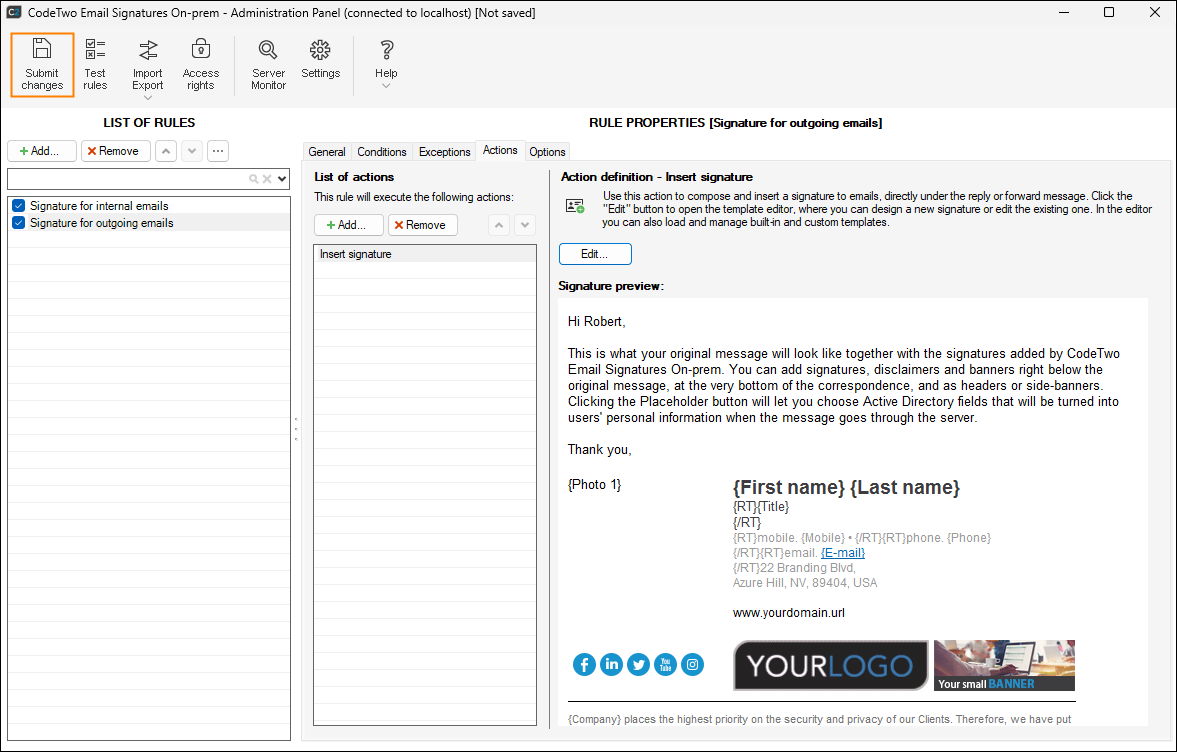Screen dimensions: 1177x752
Task: Open the Test rules tool
Action: coord(95,64)
